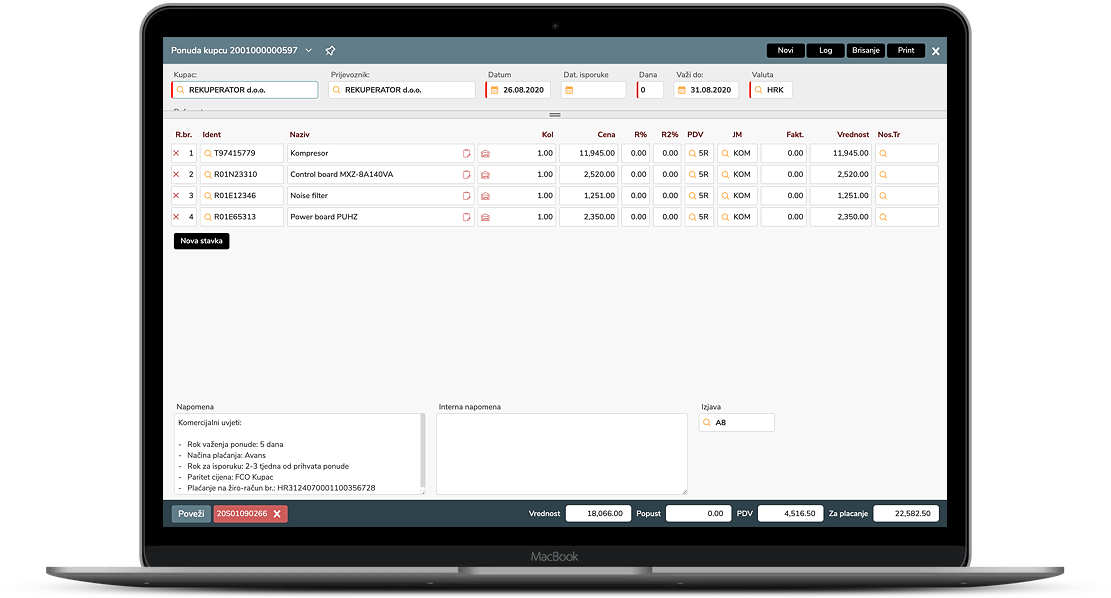Open Valuta currency lookup for HRK

click(x=759, y=90)
